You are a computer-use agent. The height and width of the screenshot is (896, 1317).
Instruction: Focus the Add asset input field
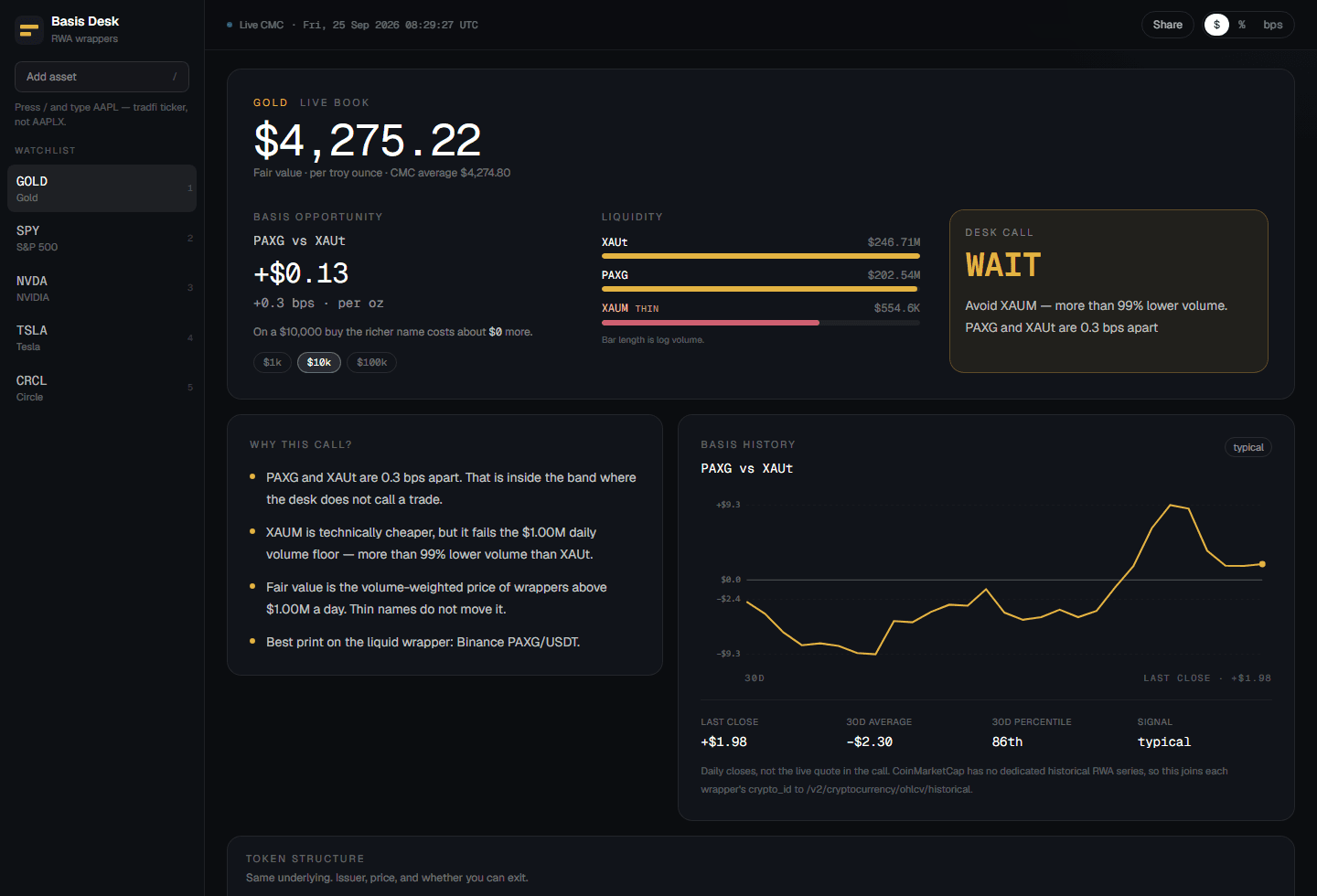click(x=102, y=77)
